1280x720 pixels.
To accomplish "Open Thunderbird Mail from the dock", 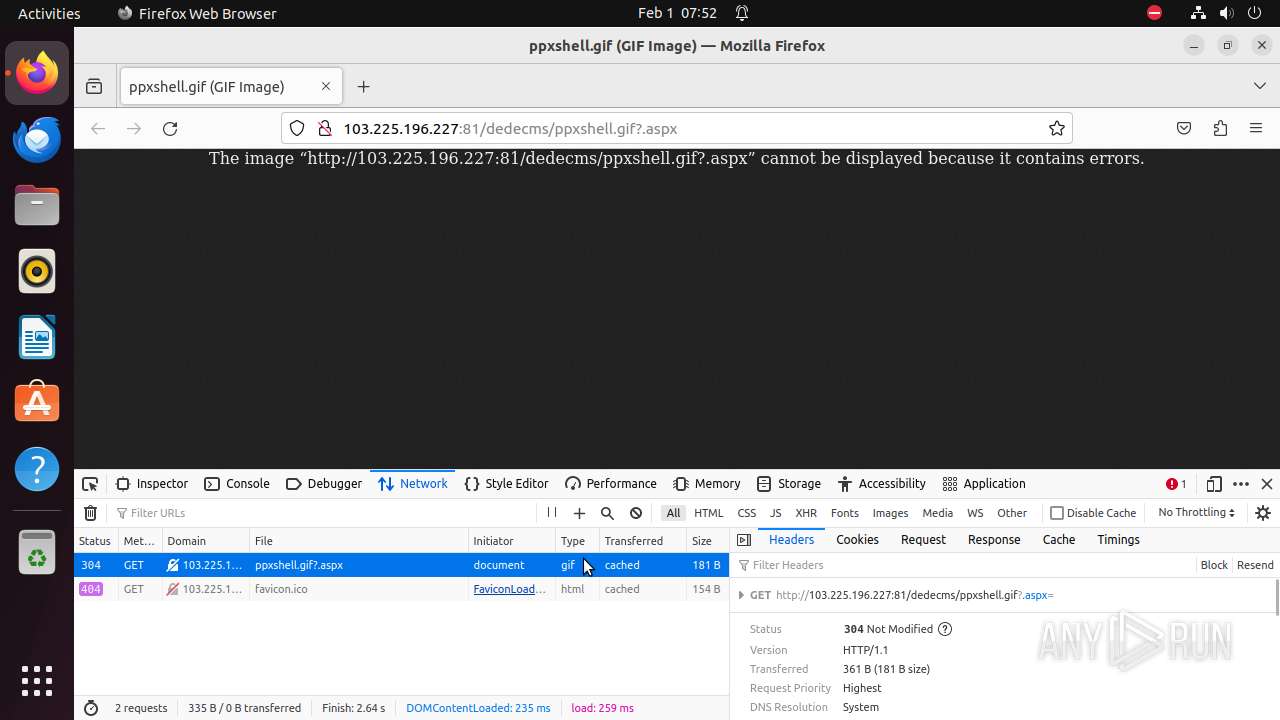I will tap(37, 139).
